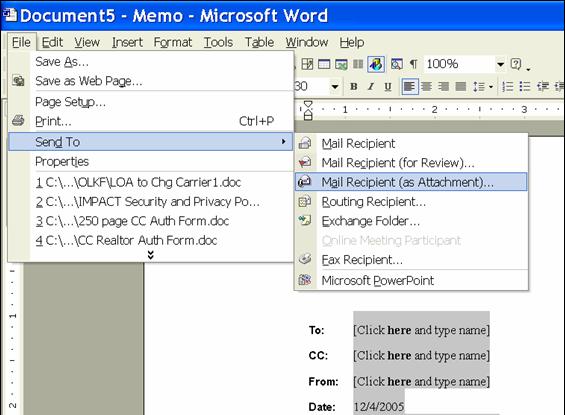Open the 100% zoom dropdown arrow

[x=501, y=64]
